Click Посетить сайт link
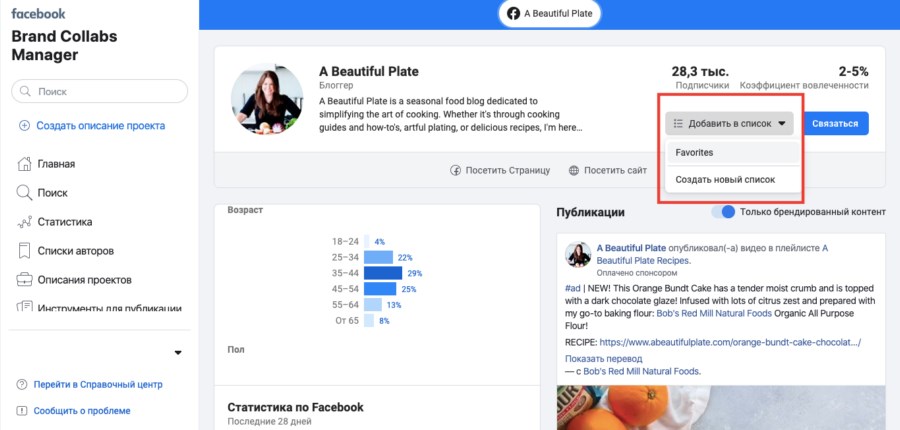Viewport: 900px width, 430px height. point(615,171)
